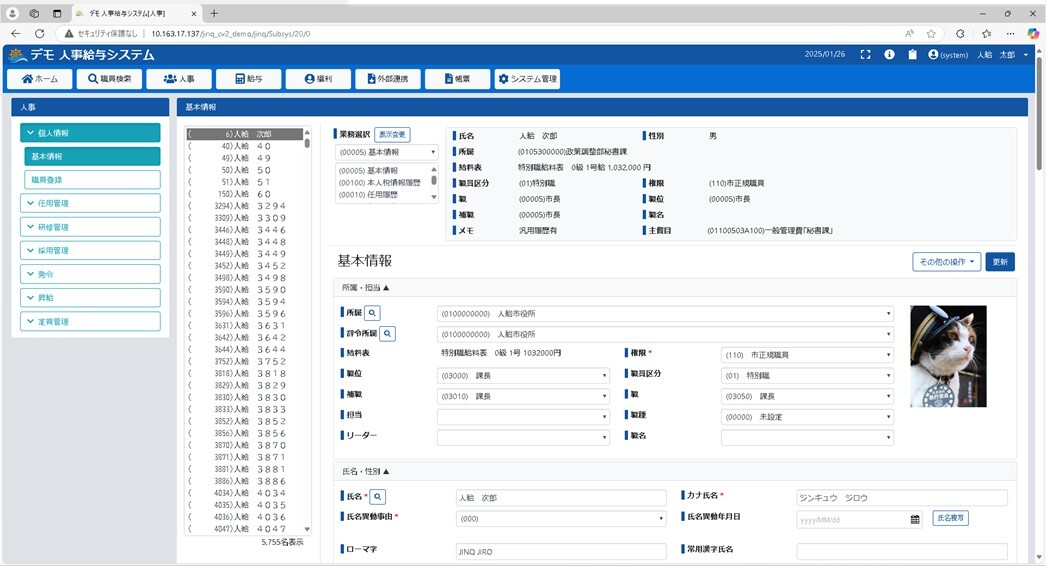
Task: Open the 職位 dropdown showing 課長
Action: (522, 376)
